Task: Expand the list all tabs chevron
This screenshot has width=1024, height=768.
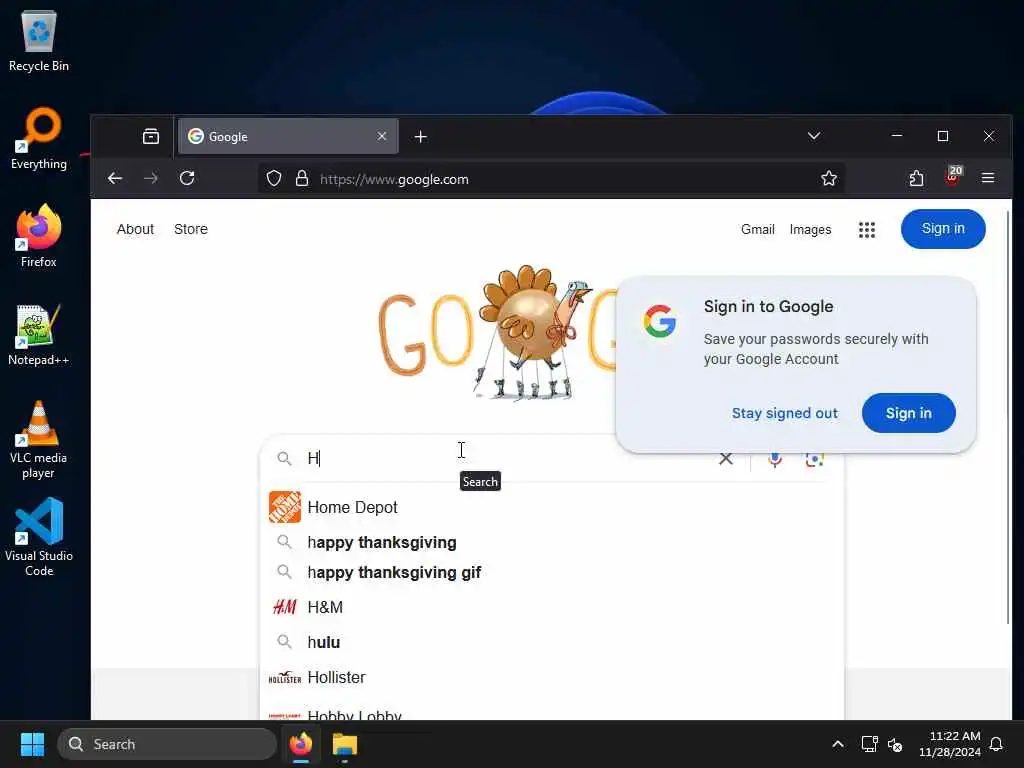Action: [814, 136]
